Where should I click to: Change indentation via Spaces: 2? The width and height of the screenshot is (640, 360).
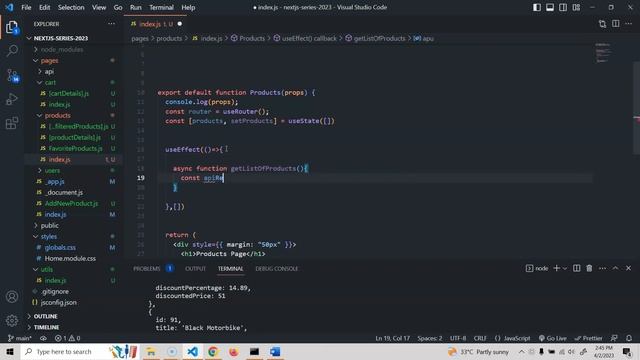point(430,338)
